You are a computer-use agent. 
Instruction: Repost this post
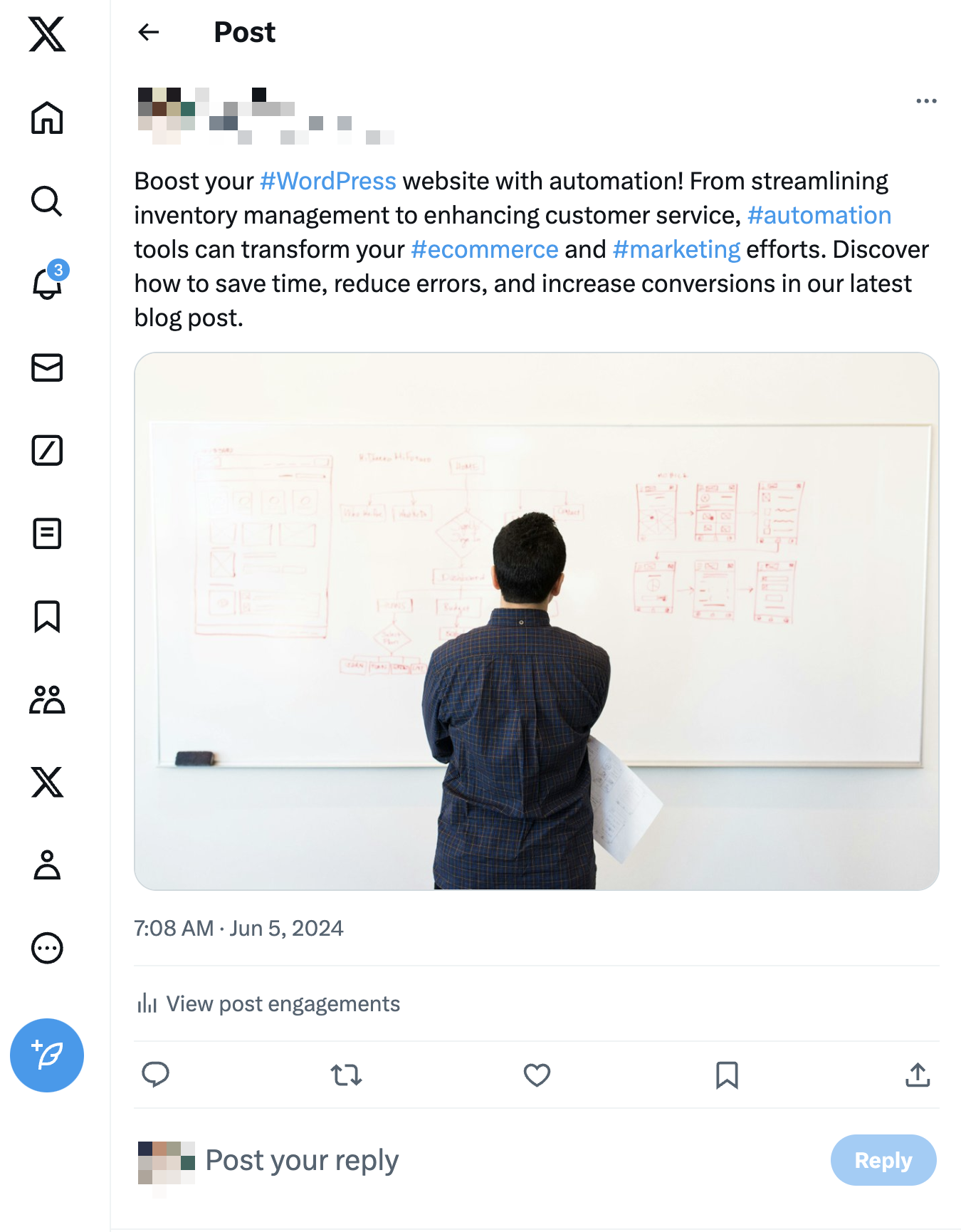(347, 1075)
